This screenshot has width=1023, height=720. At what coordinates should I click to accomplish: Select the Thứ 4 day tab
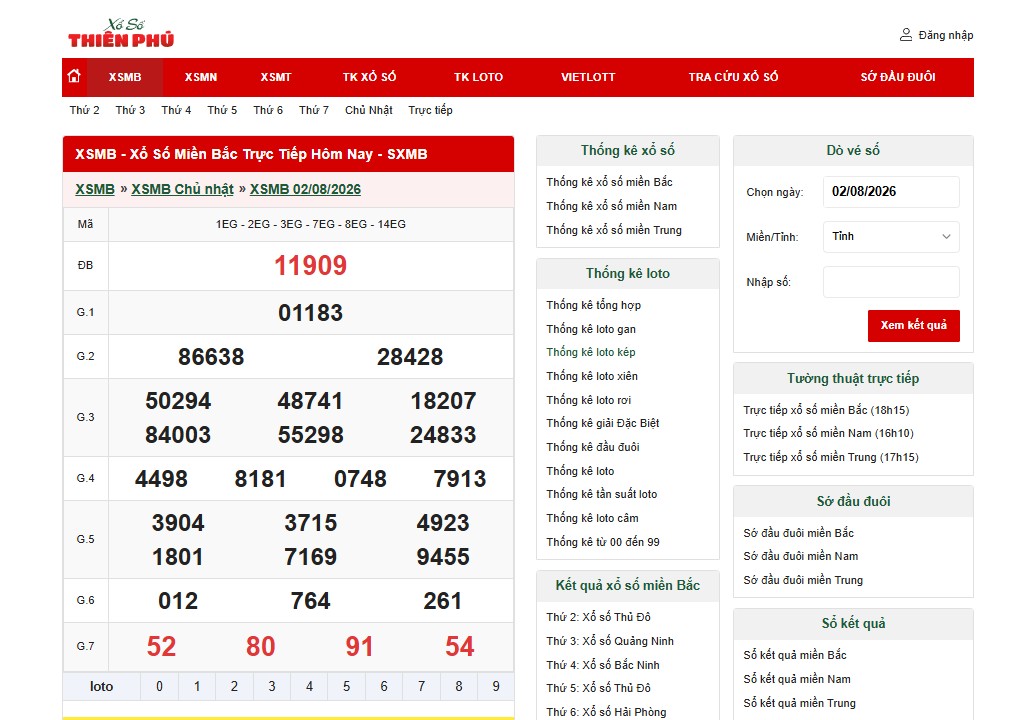pyautogui.click(x=176, y=110)
